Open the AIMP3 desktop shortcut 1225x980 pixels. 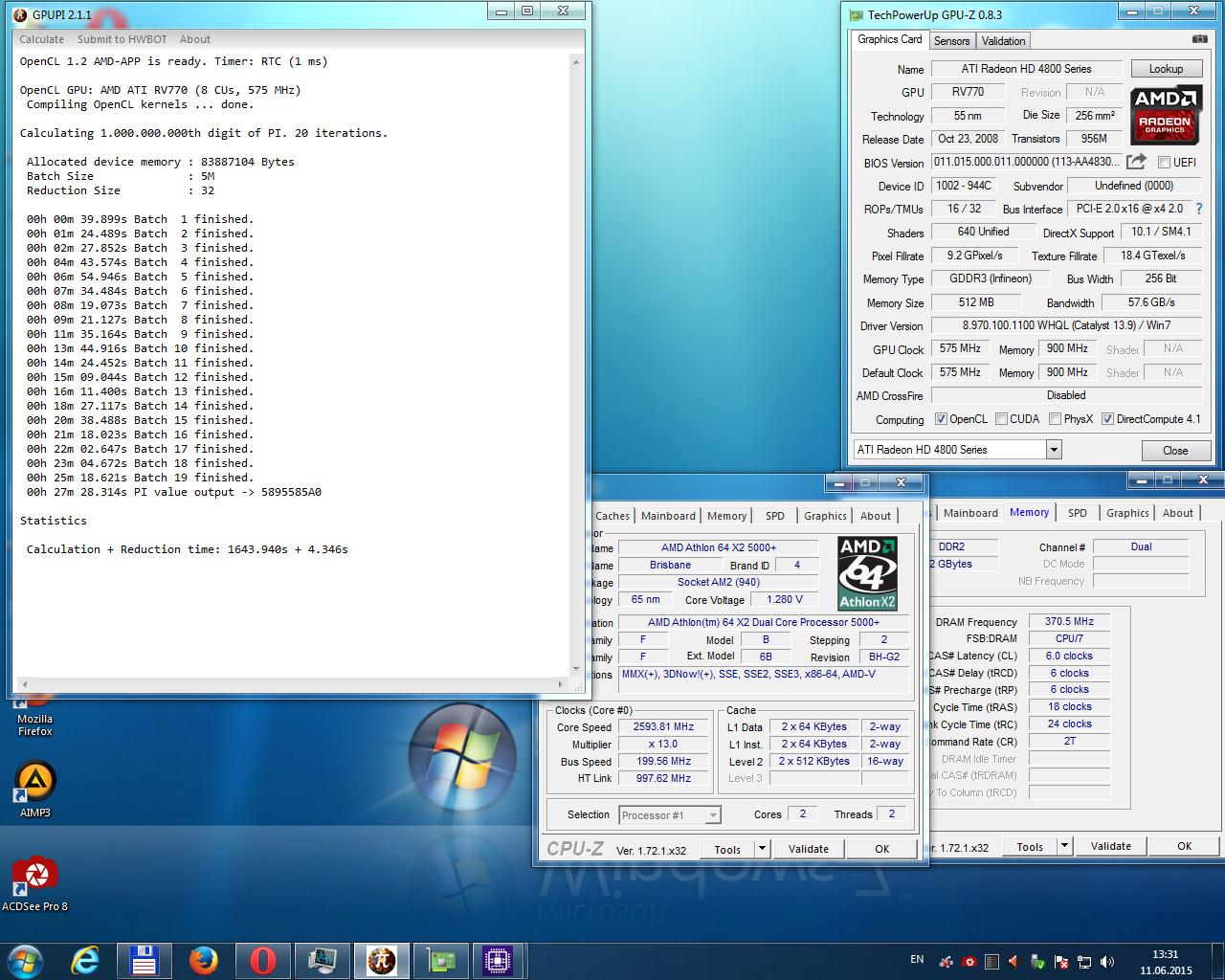click(34, 790)
